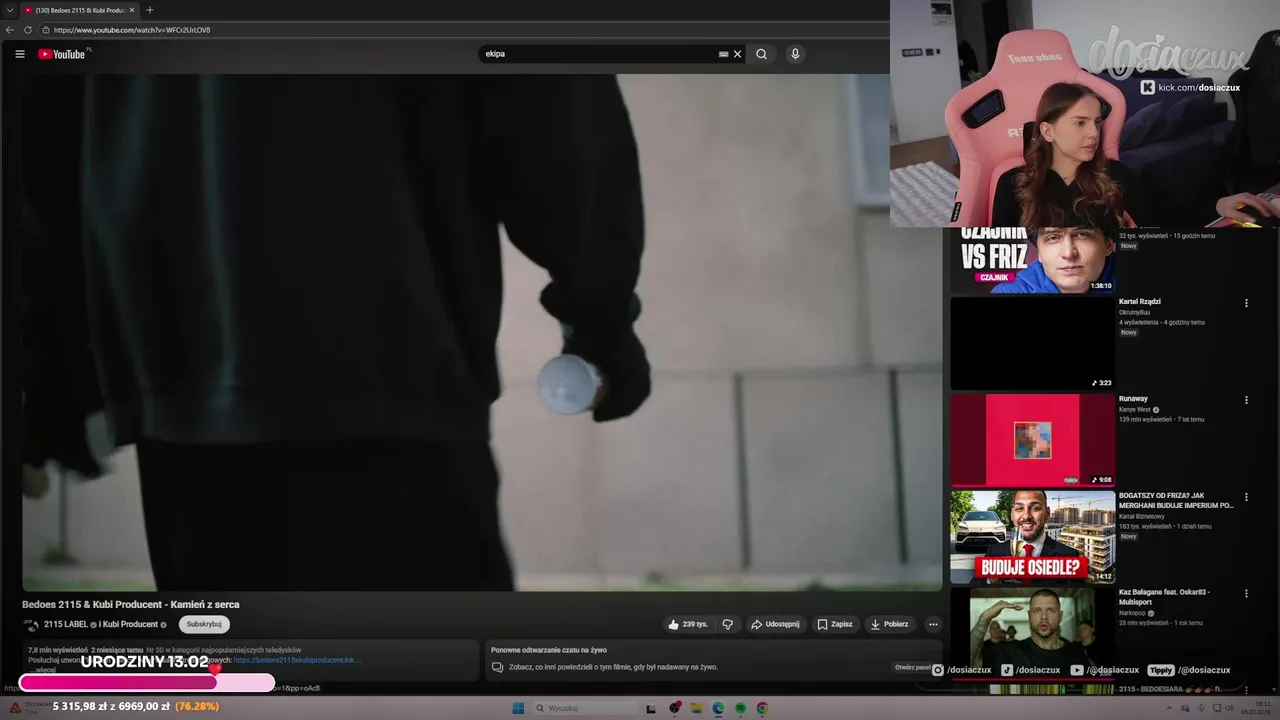Image resolution: width=1280 pixels, height=720 pixels.
Task: Click the 2115 LABEL channel avatar
Action: [x=31, y=625]
